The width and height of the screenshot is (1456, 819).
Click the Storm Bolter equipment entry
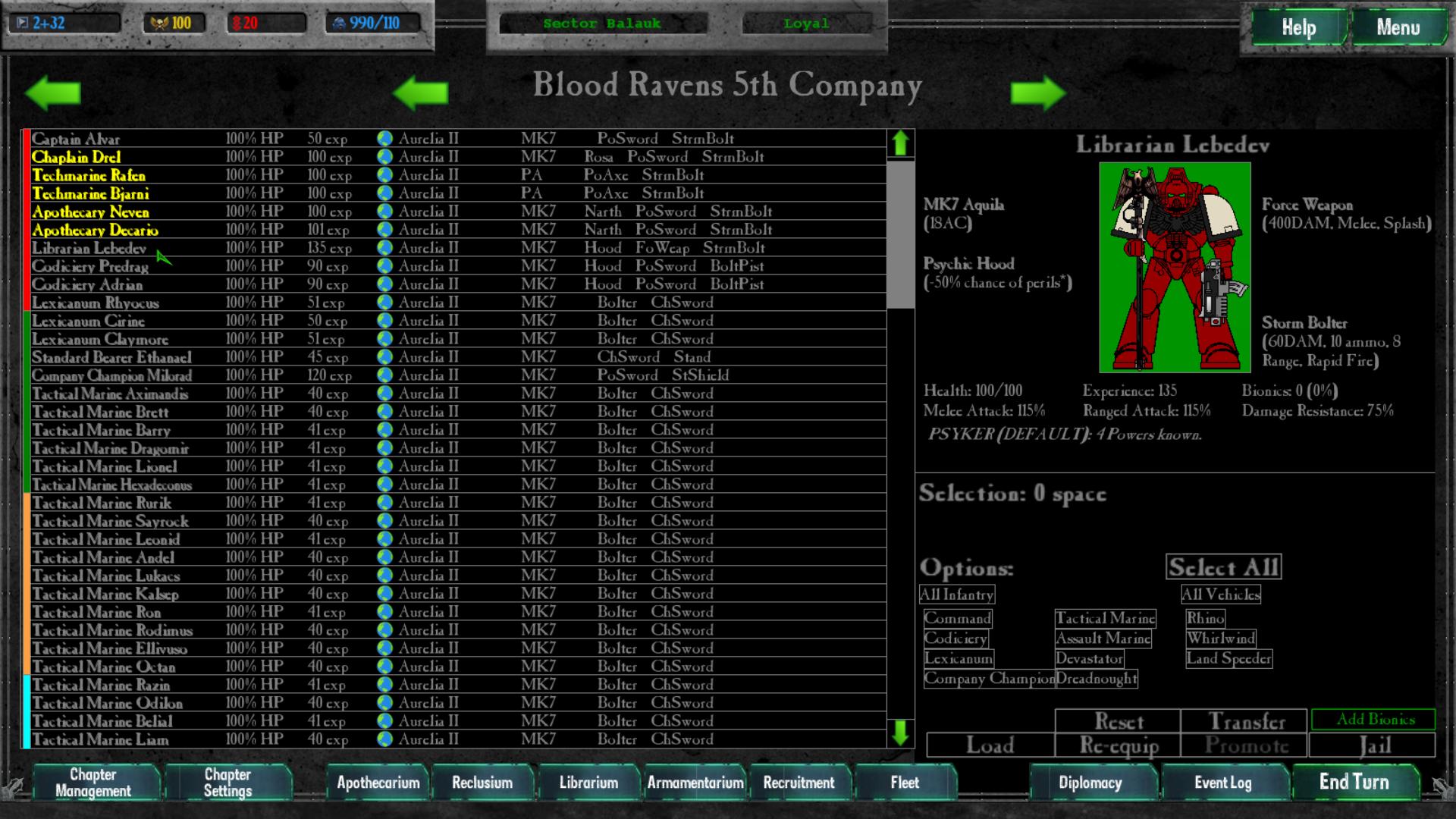(1332, 341)
